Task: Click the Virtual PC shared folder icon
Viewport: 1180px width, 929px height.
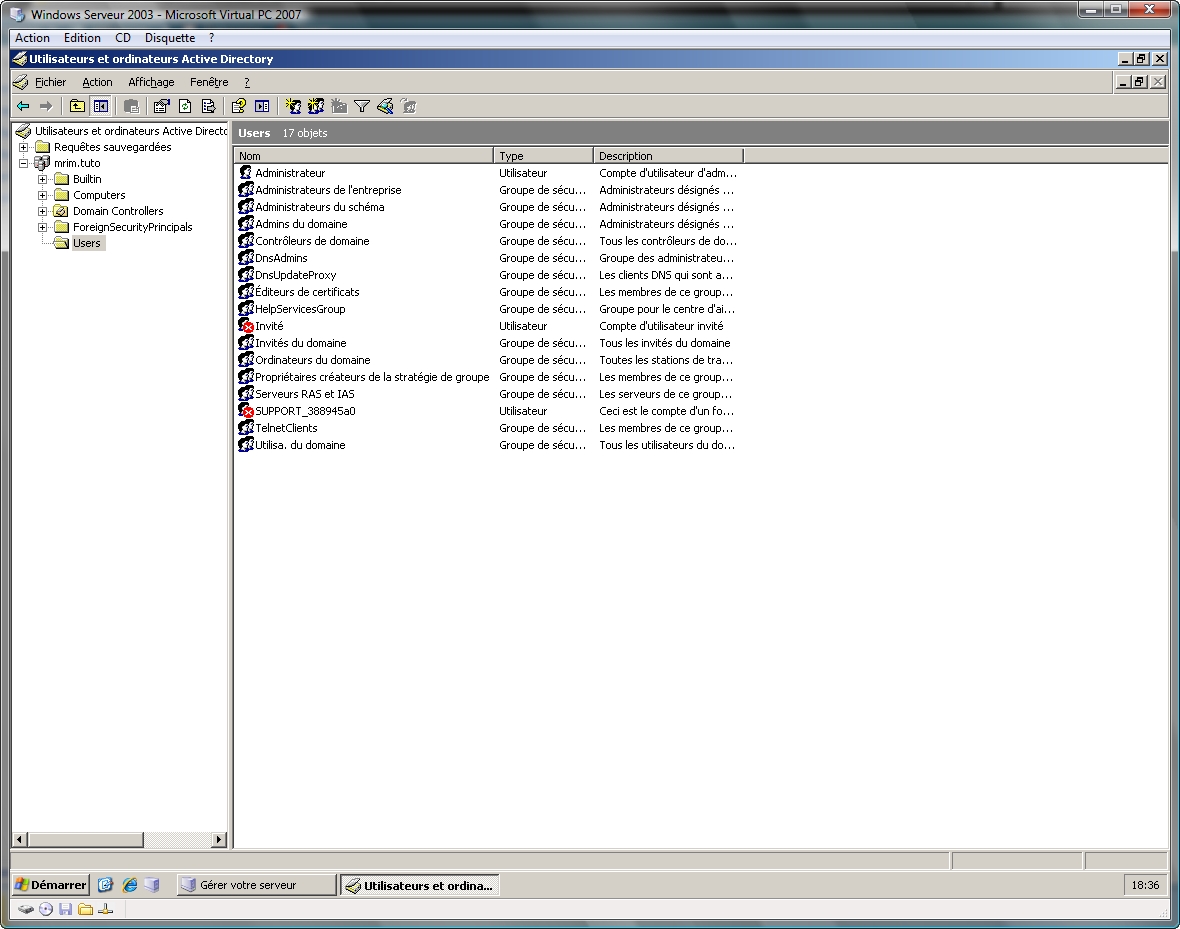Action: pos(85,909)
